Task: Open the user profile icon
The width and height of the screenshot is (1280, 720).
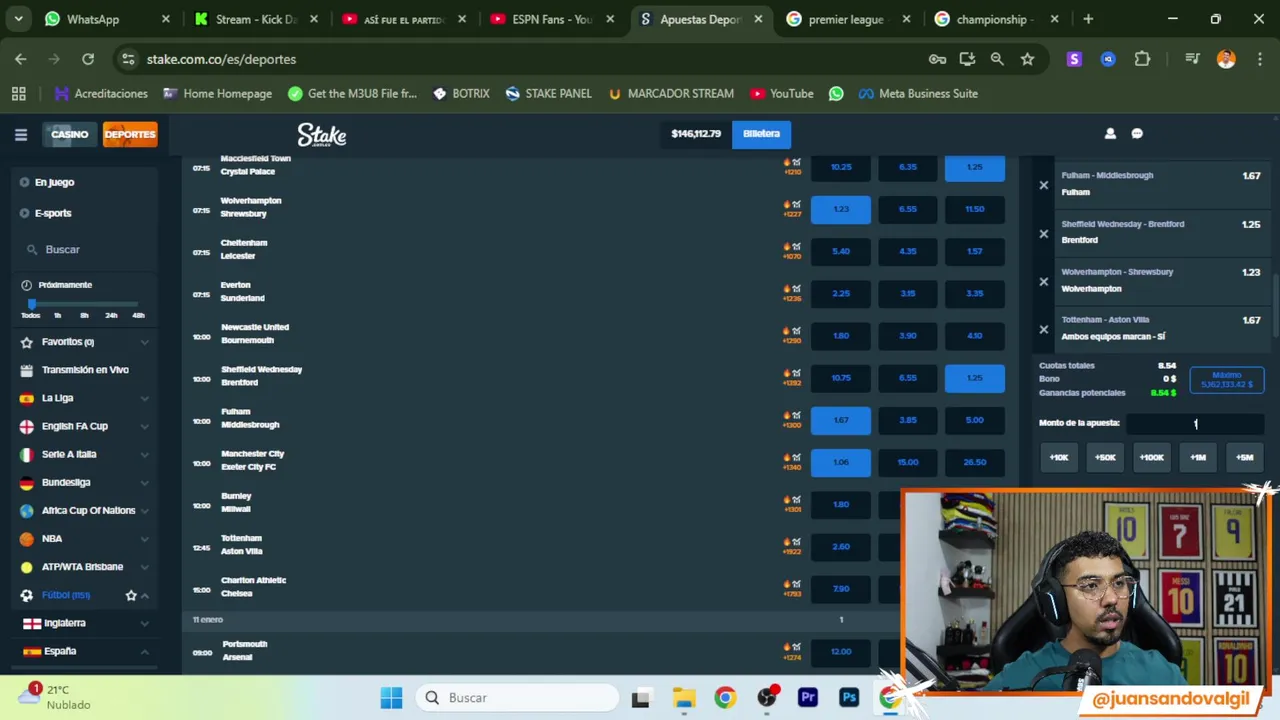Action: point(1110,134)
